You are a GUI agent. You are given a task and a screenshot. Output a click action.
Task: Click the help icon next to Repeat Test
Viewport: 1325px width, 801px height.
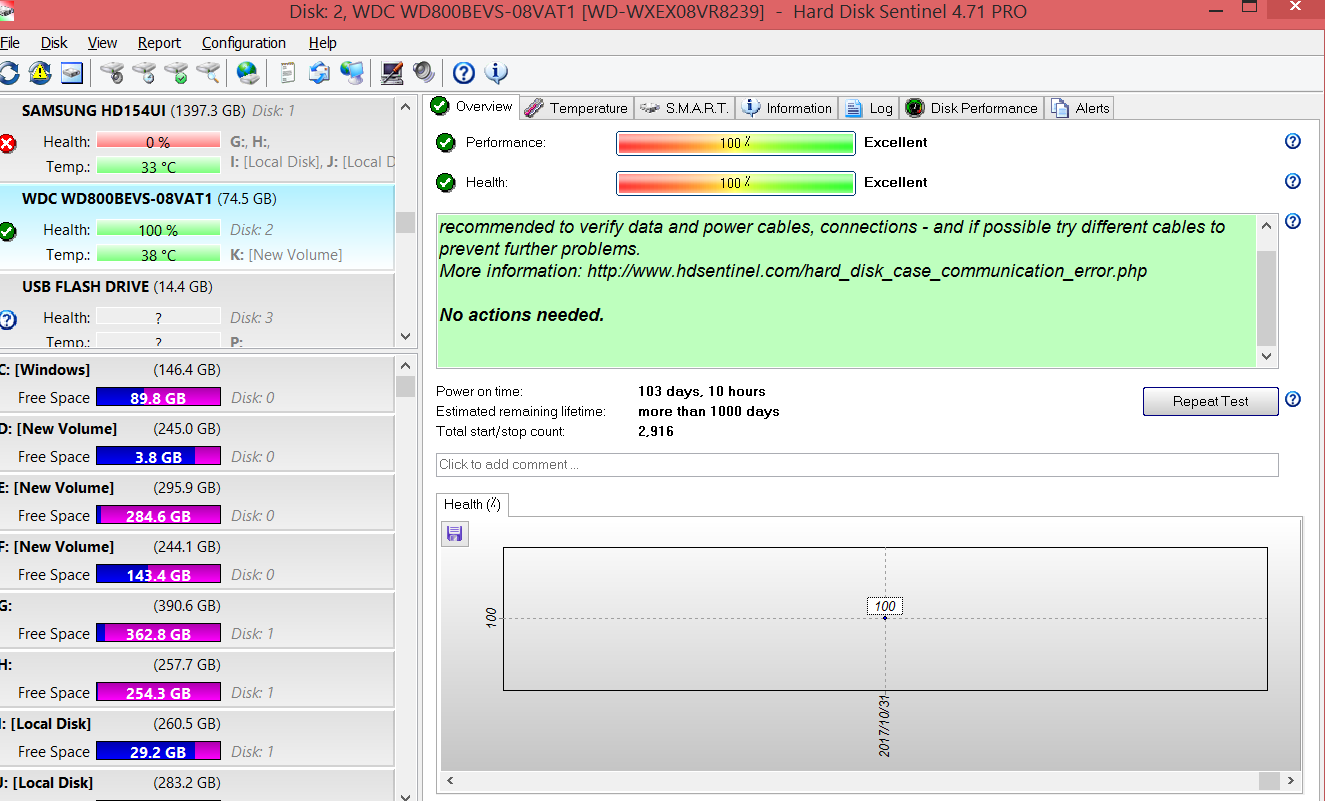pyautogui.click(x=1292, y=400)
